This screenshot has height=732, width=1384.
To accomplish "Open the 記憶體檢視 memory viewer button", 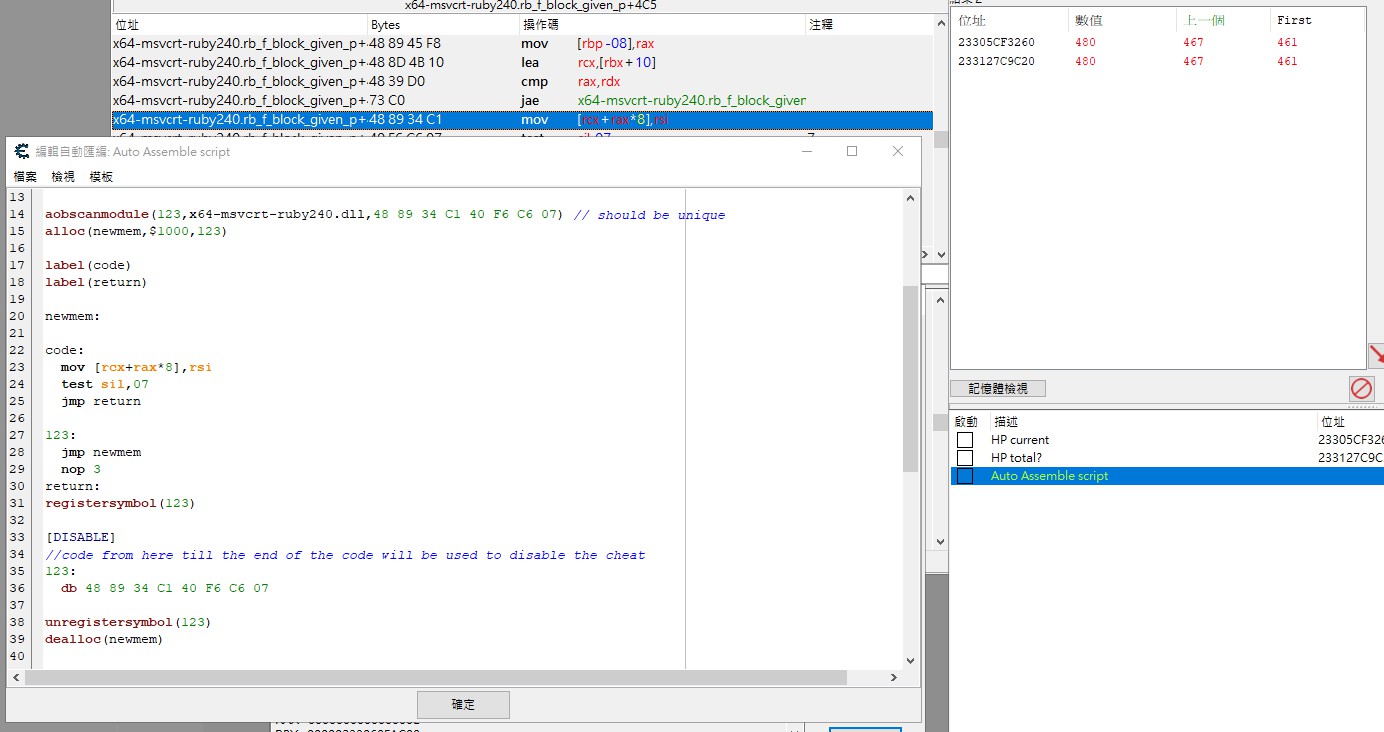I will click(997, 388).
